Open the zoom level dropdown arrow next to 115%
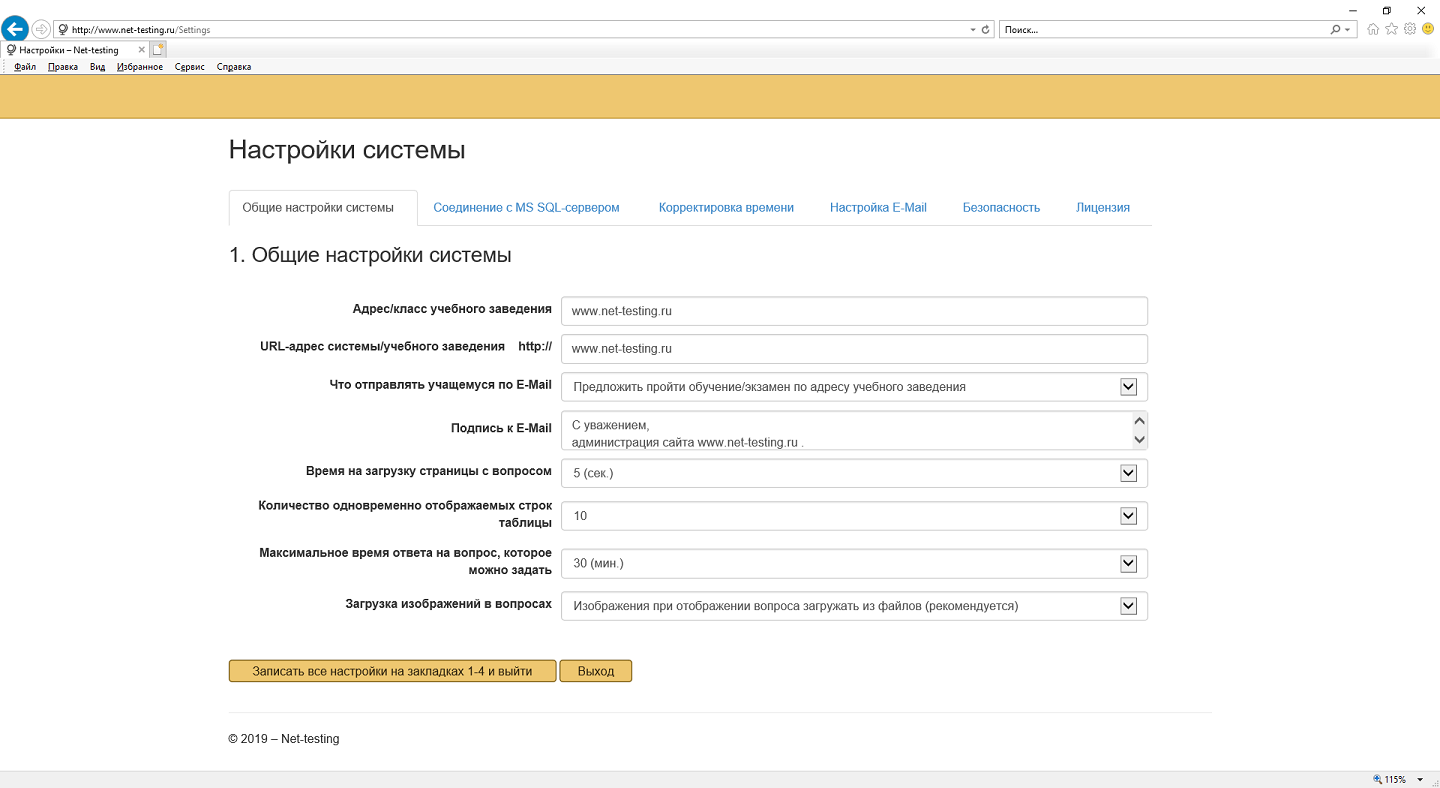 coord(1420,780)
